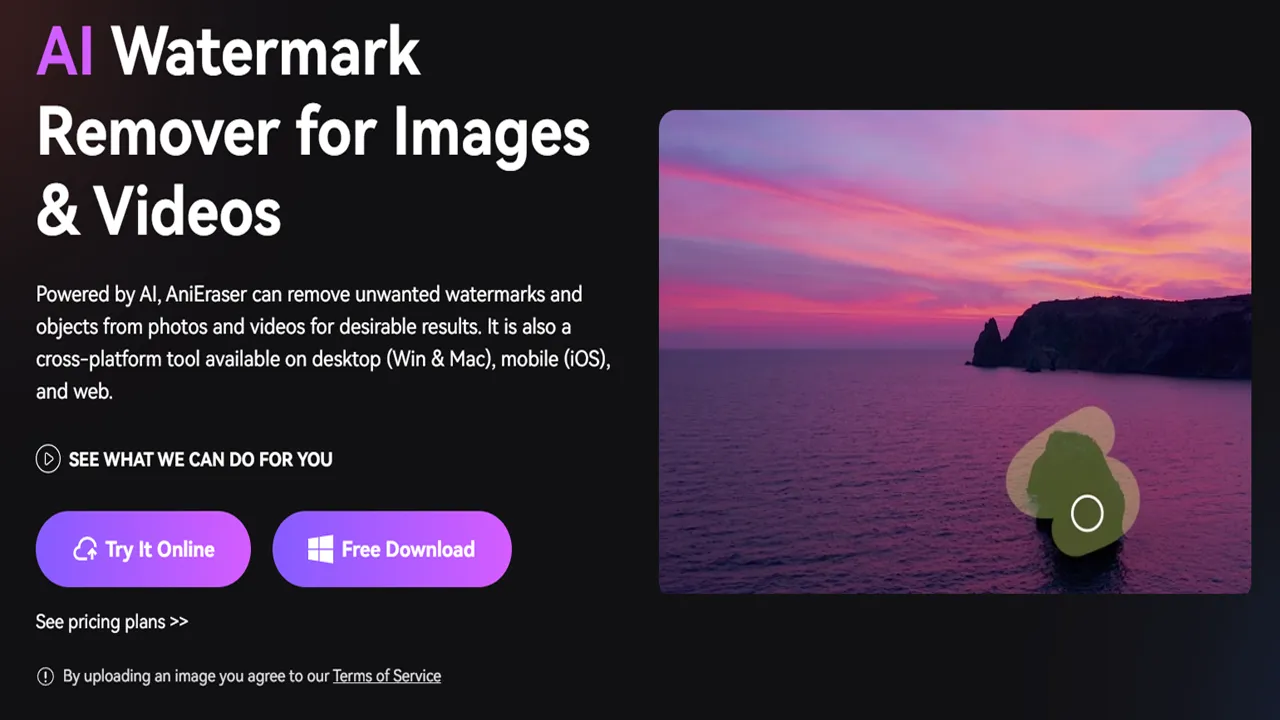Click the Try It Online button
The width and height of the screenshot is (1280, 720).
(x=143, y=549)
